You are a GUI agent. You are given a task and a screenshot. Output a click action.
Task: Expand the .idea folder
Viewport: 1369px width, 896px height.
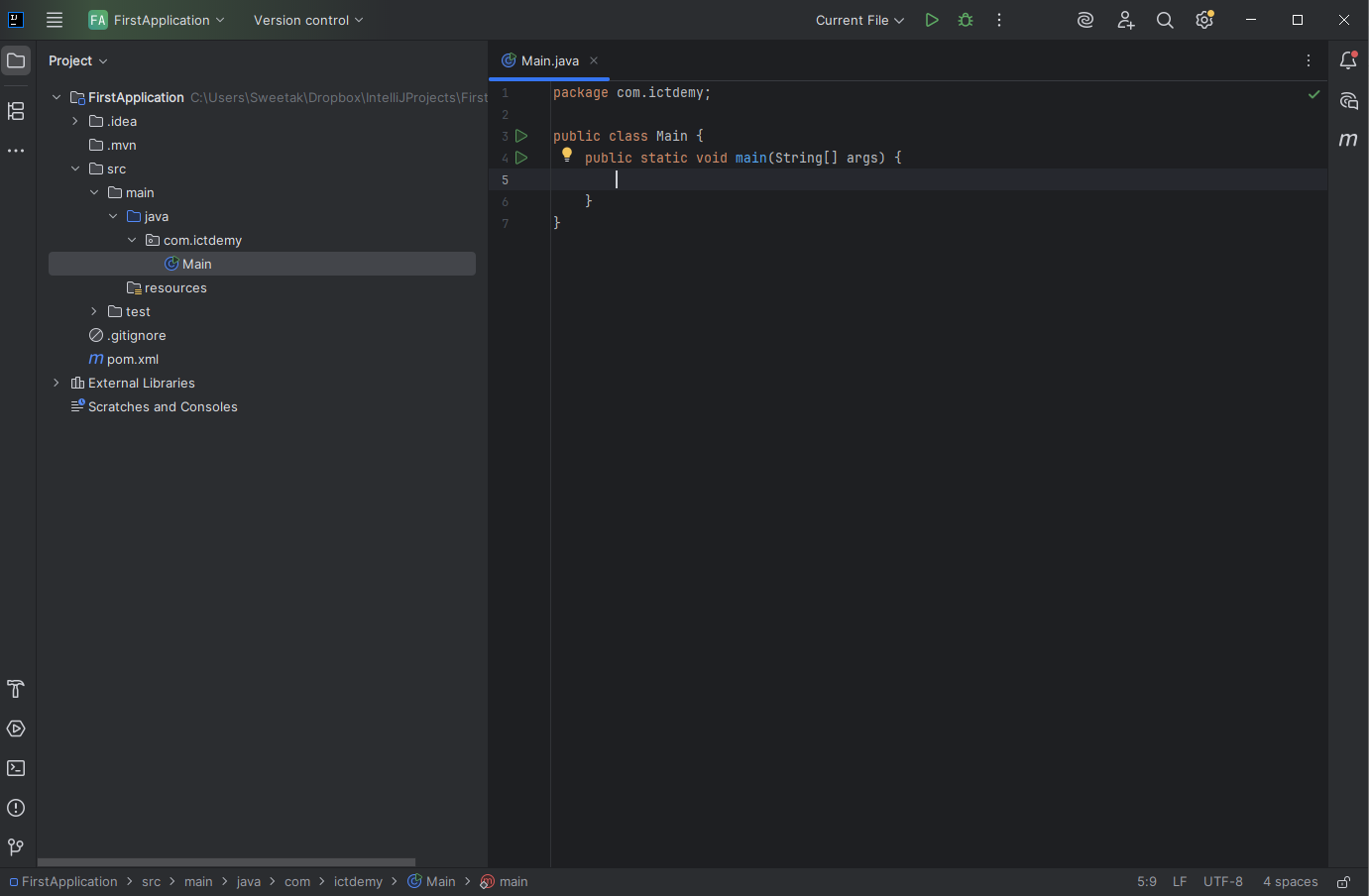(x=75, y=121)
